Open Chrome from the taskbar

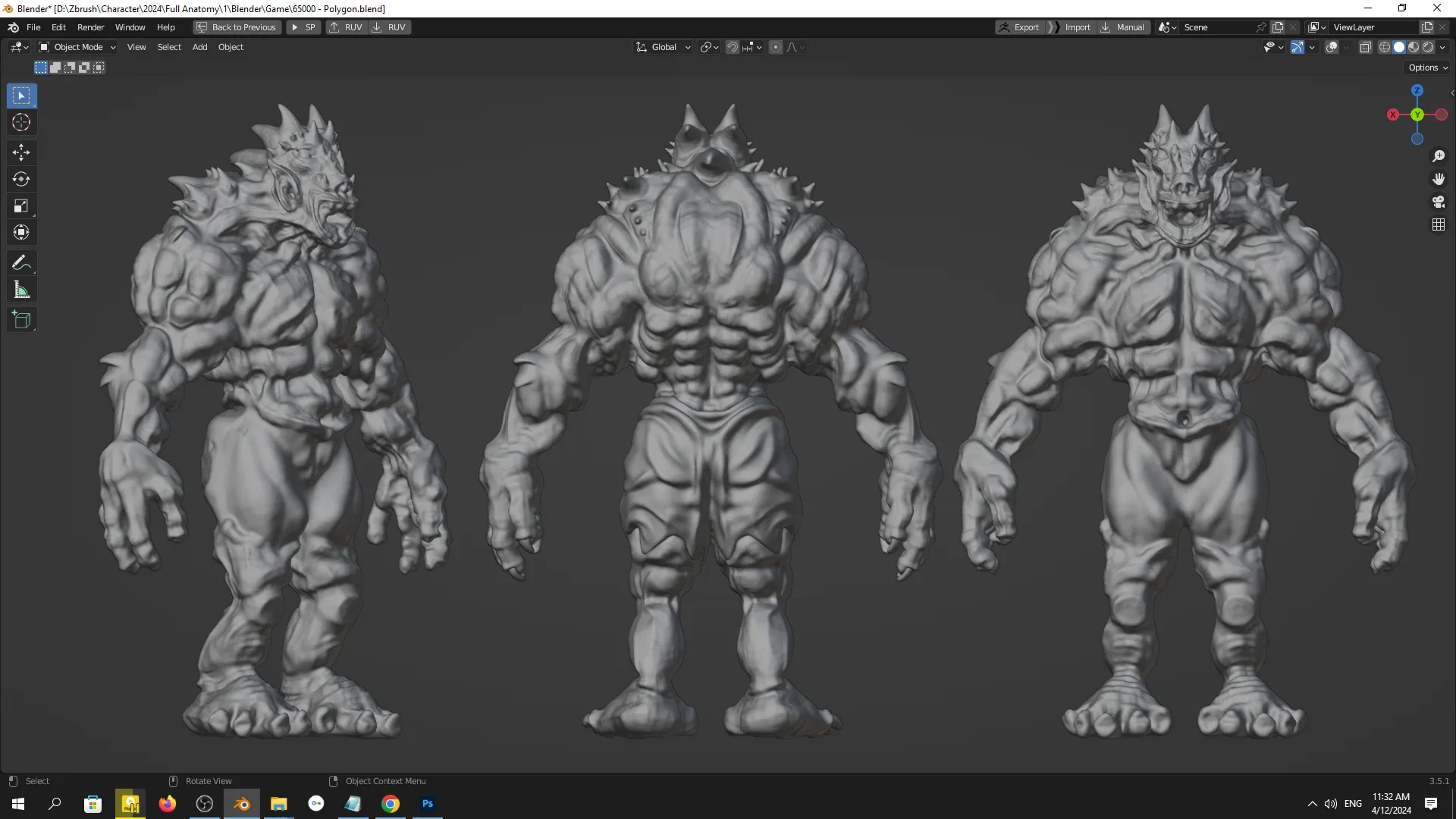pyautogui.click(x=391, y=804)
